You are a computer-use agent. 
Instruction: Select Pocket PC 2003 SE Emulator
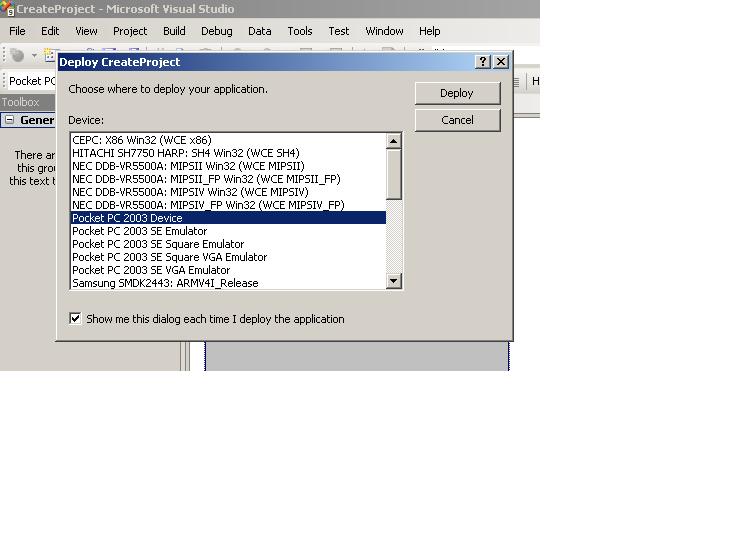click(228, 231)
